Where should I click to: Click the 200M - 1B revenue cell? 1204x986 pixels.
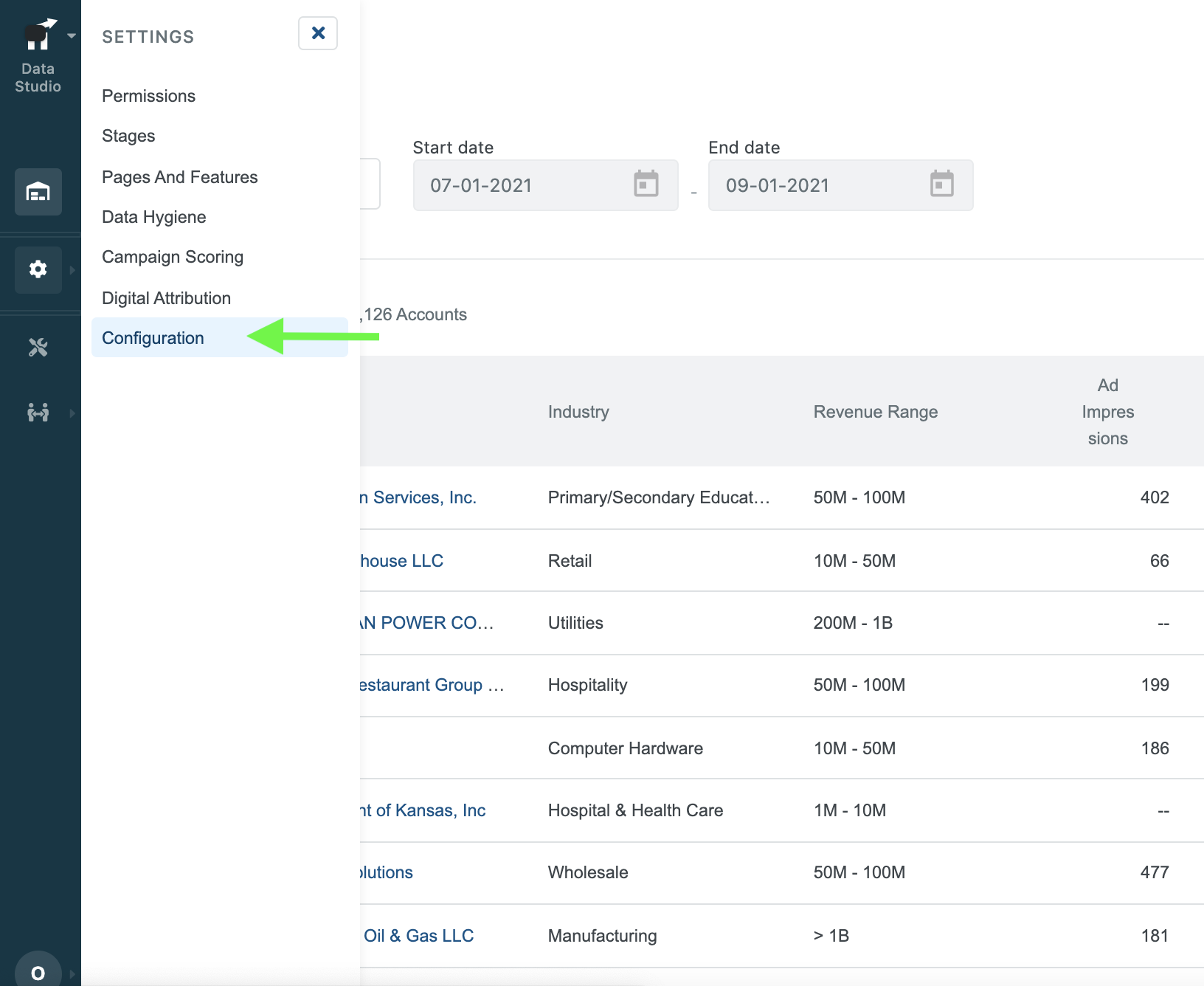tap(853, 623)
